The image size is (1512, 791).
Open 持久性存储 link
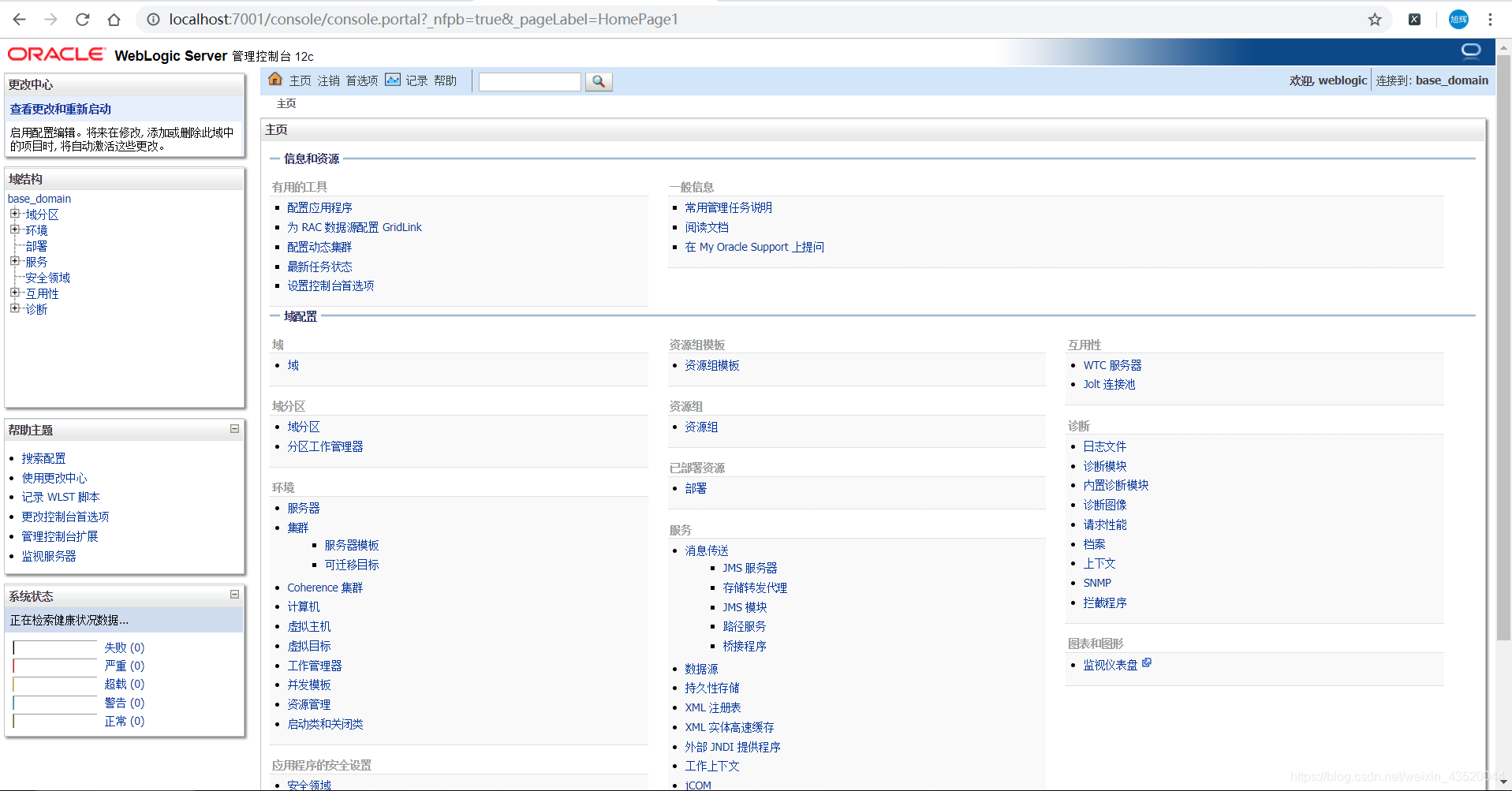pyautogui.click(x=712, y=688)
